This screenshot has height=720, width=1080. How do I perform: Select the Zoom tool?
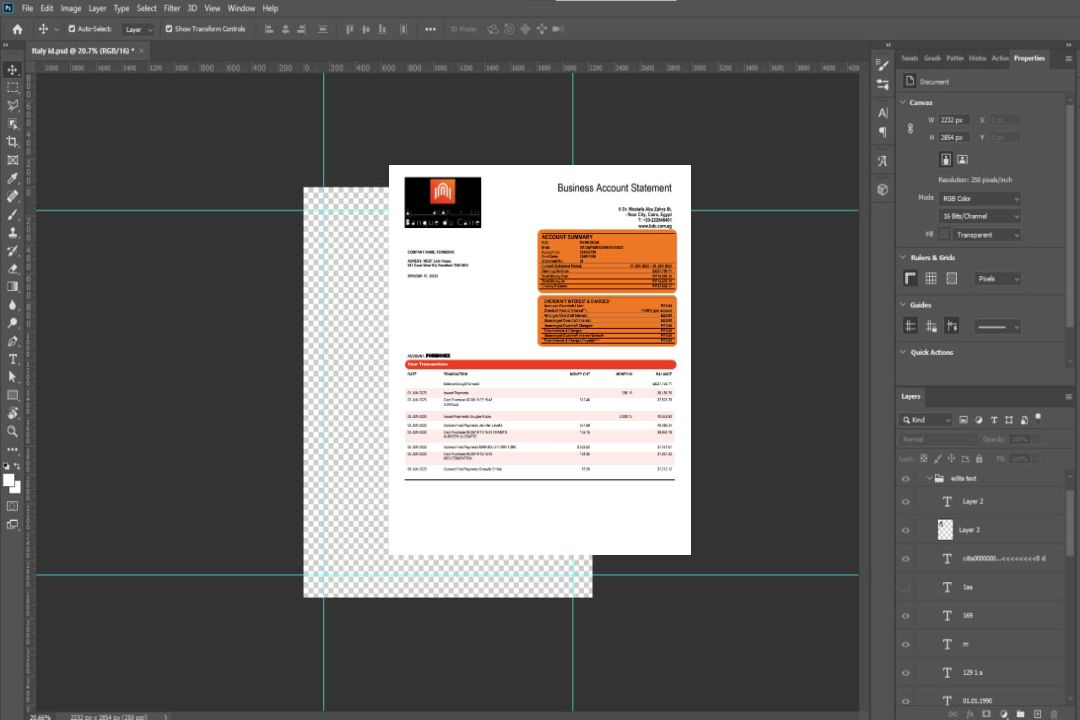click(x=13, y=431)
